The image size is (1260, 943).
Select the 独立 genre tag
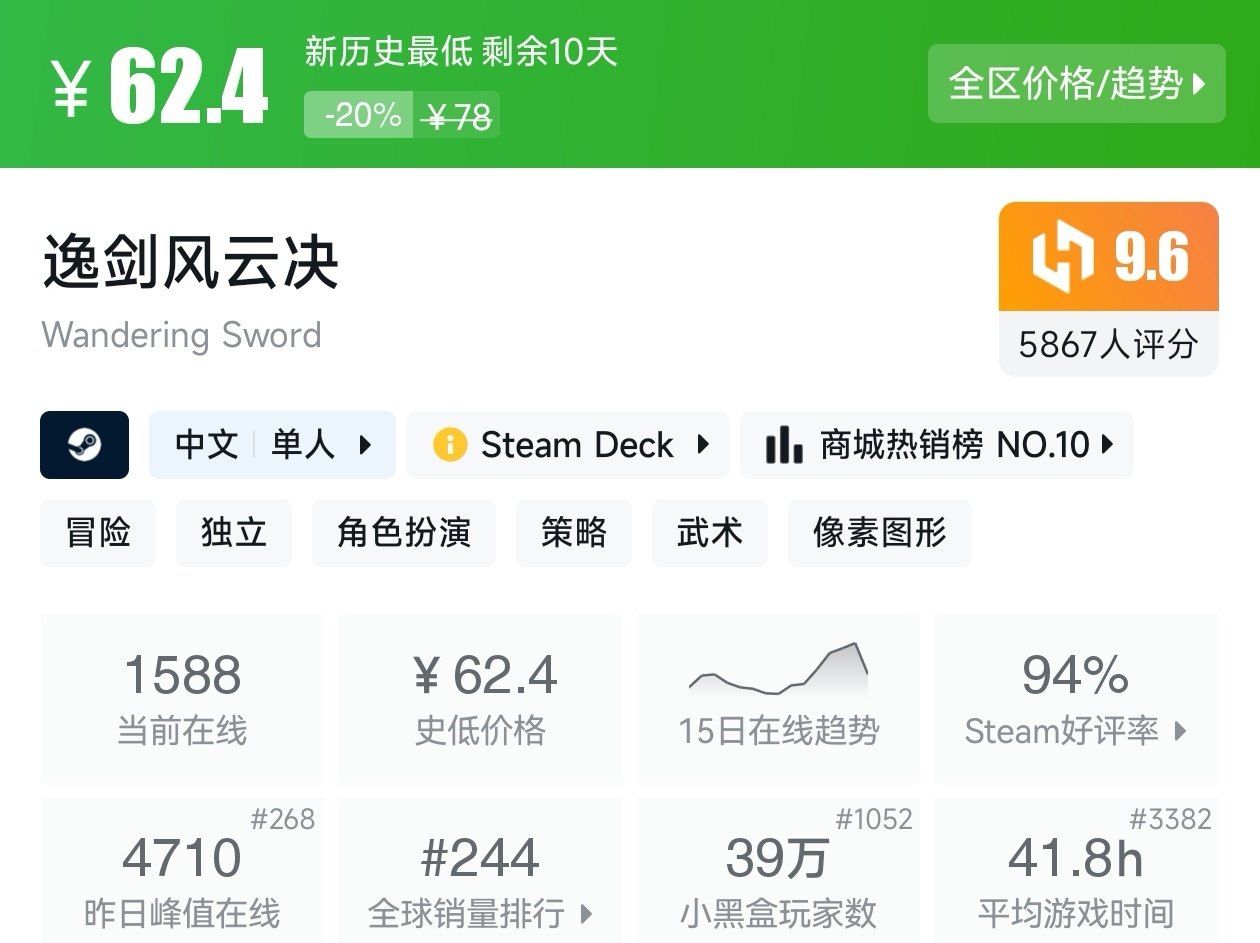pyautogui.click(x=234, y=533)
